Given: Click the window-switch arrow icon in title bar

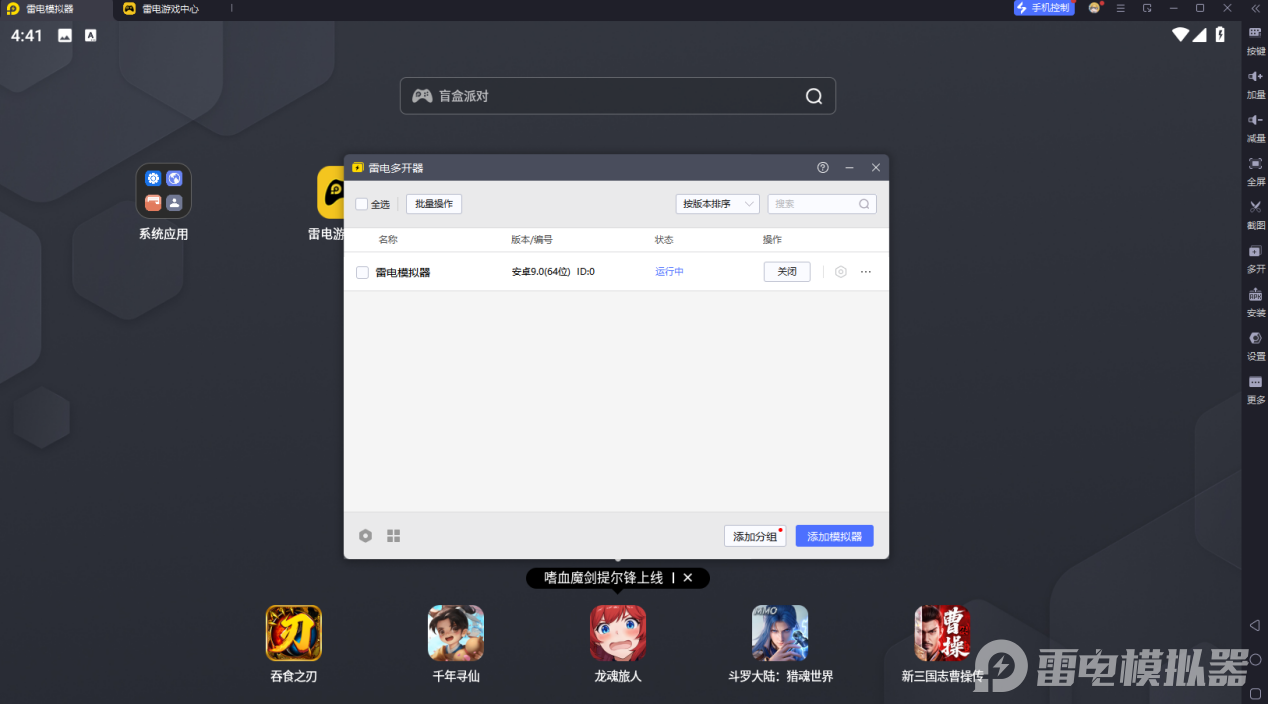Looking at the screenshot, I should click(1147, 8).
